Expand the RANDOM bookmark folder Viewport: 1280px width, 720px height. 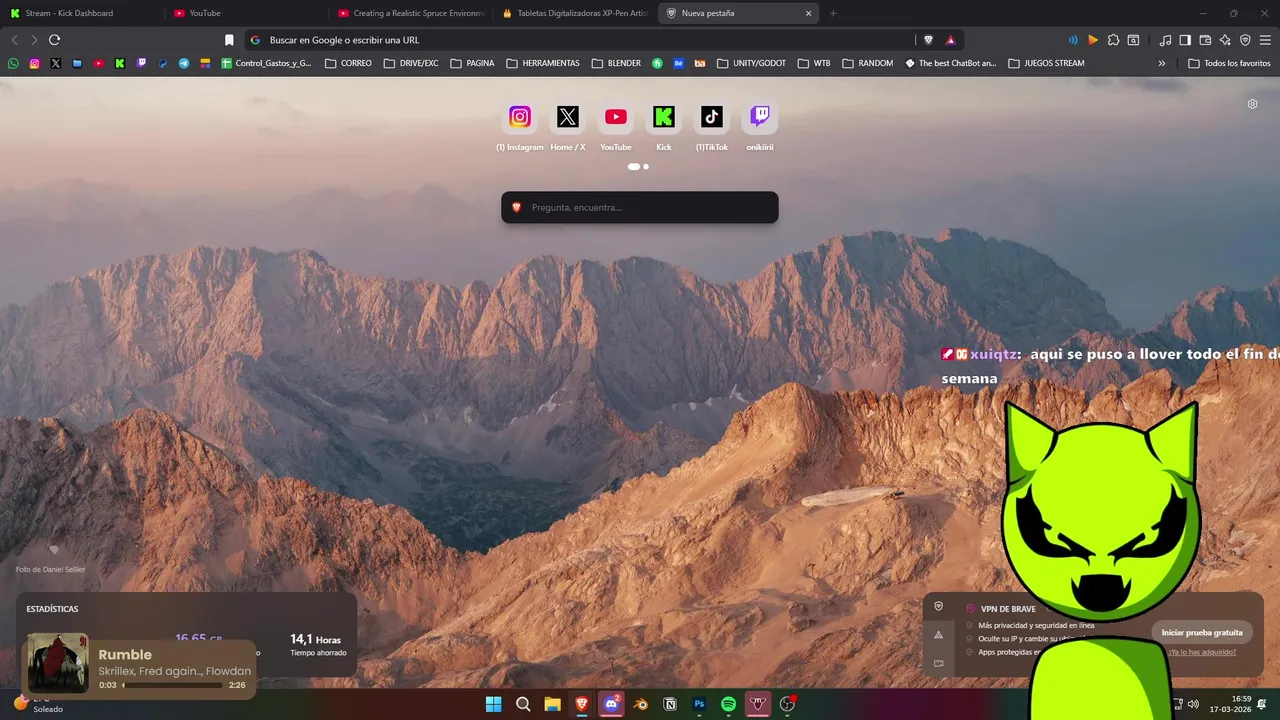pyautogui.click(x=868, y=63)
